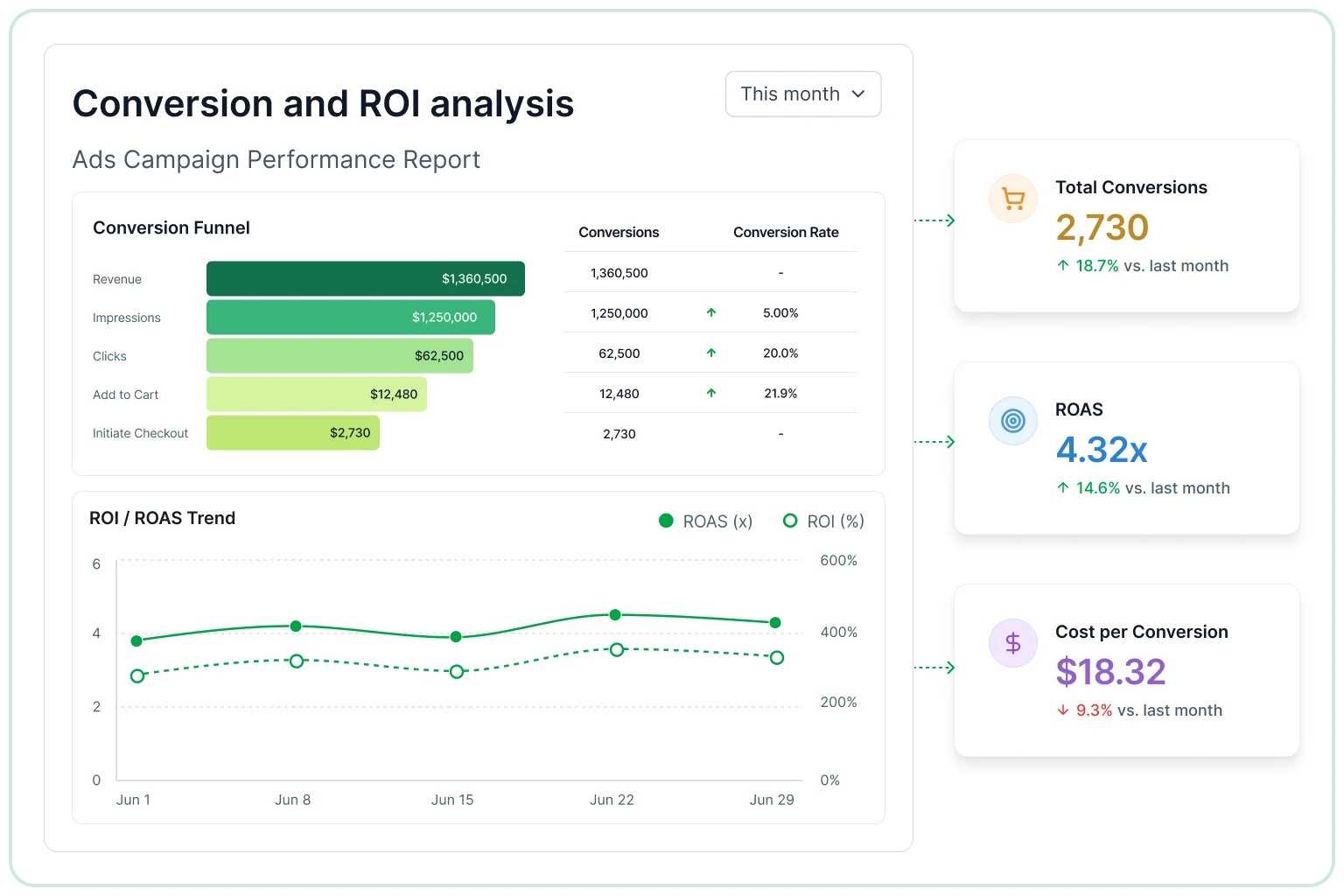
Task: Click the up arrow next to 14.6%
Action: pyautogui.click(x=1063, y=487)
